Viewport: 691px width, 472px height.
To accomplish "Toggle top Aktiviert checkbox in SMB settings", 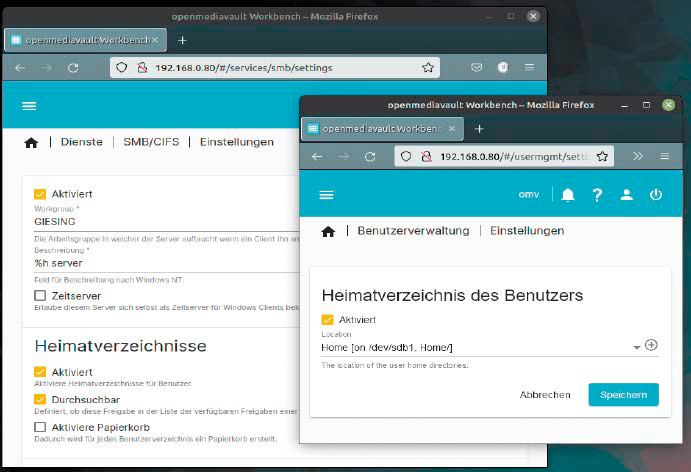I will tap(40, 194).
